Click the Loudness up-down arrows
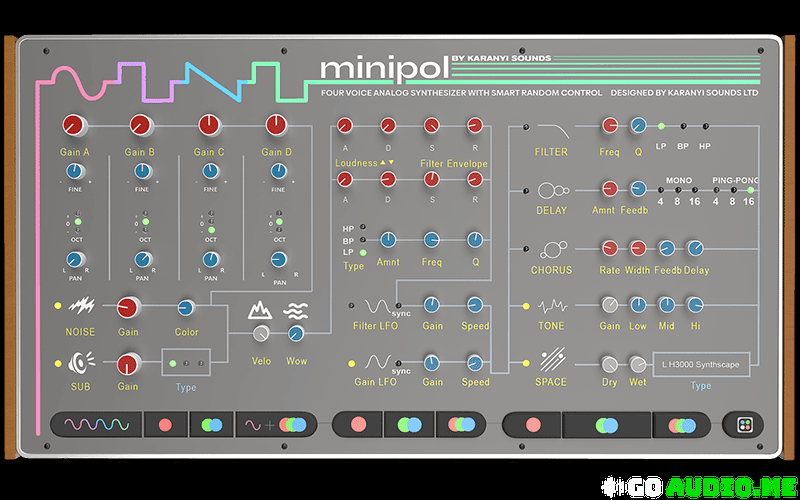800x500 pixels. [387, 163]
